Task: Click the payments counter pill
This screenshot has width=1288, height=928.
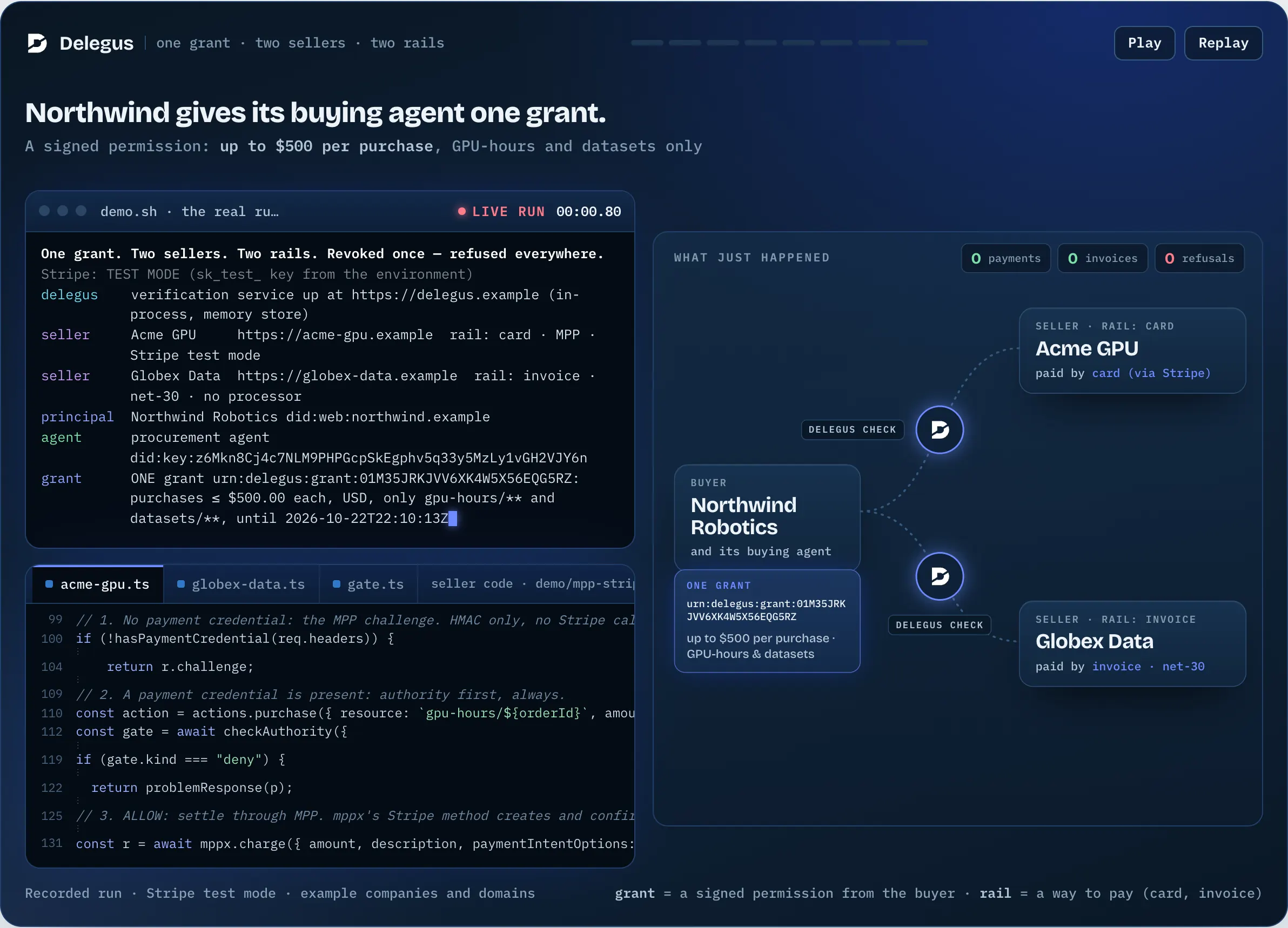Action: tap(1006, 258)
